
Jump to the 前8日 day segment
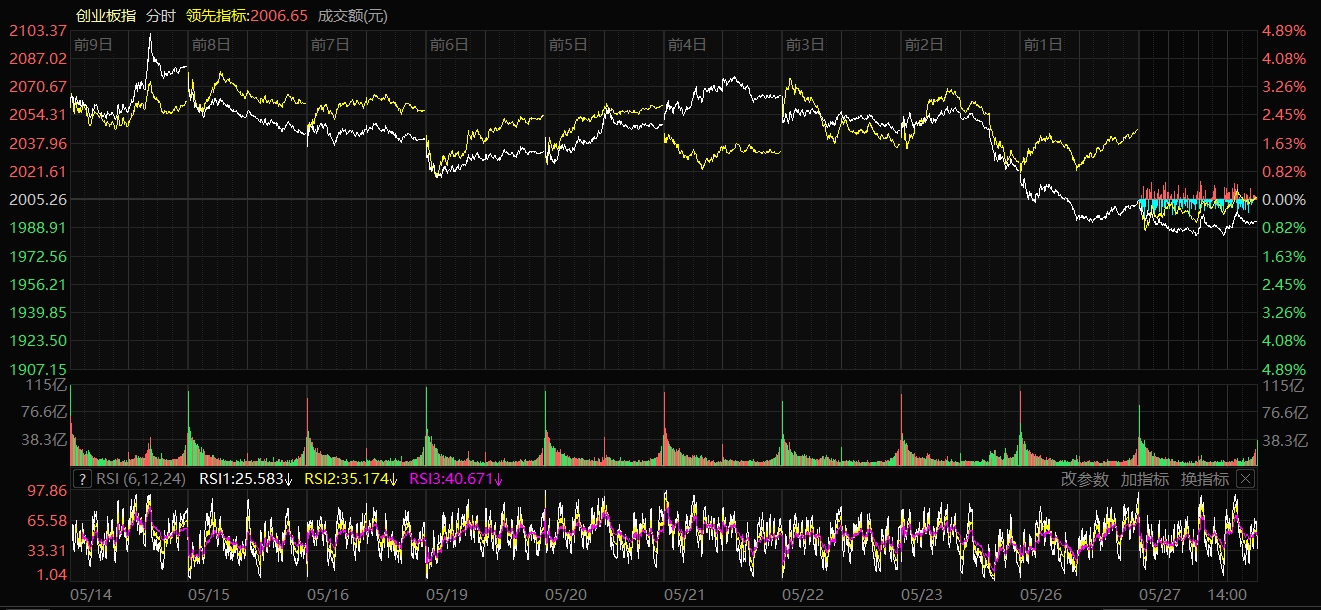(x=212, y=44)
